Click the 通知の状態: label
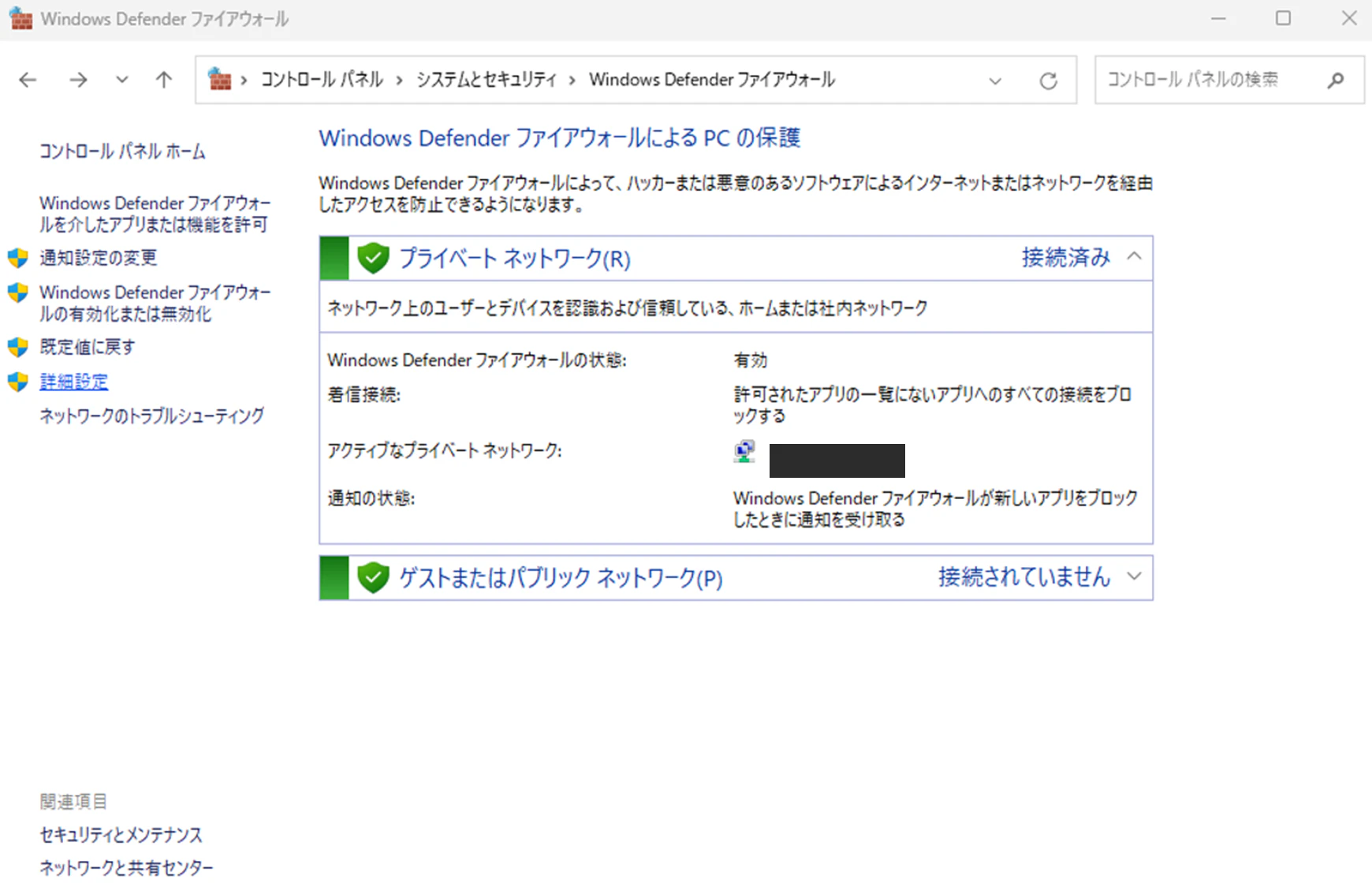This screenshot has height=887, width=1372. [371, 498]
